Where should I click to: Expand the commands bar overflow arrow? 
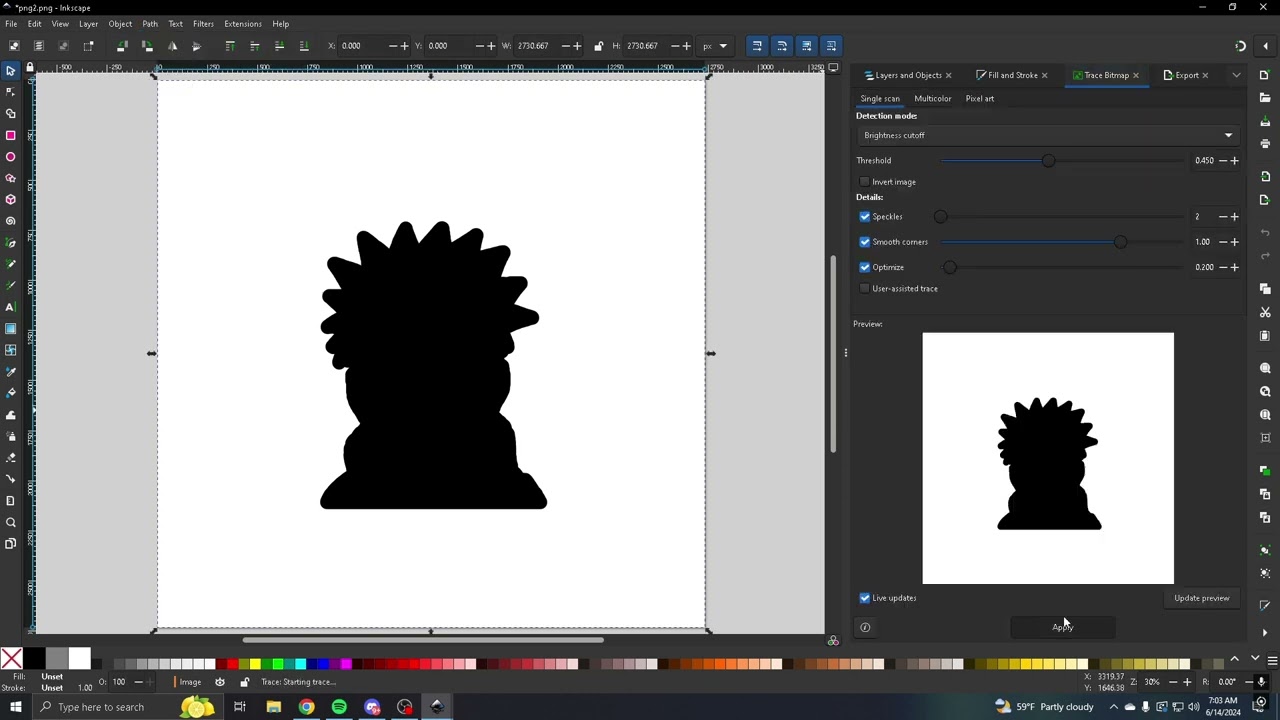(x=1265, y=632)
